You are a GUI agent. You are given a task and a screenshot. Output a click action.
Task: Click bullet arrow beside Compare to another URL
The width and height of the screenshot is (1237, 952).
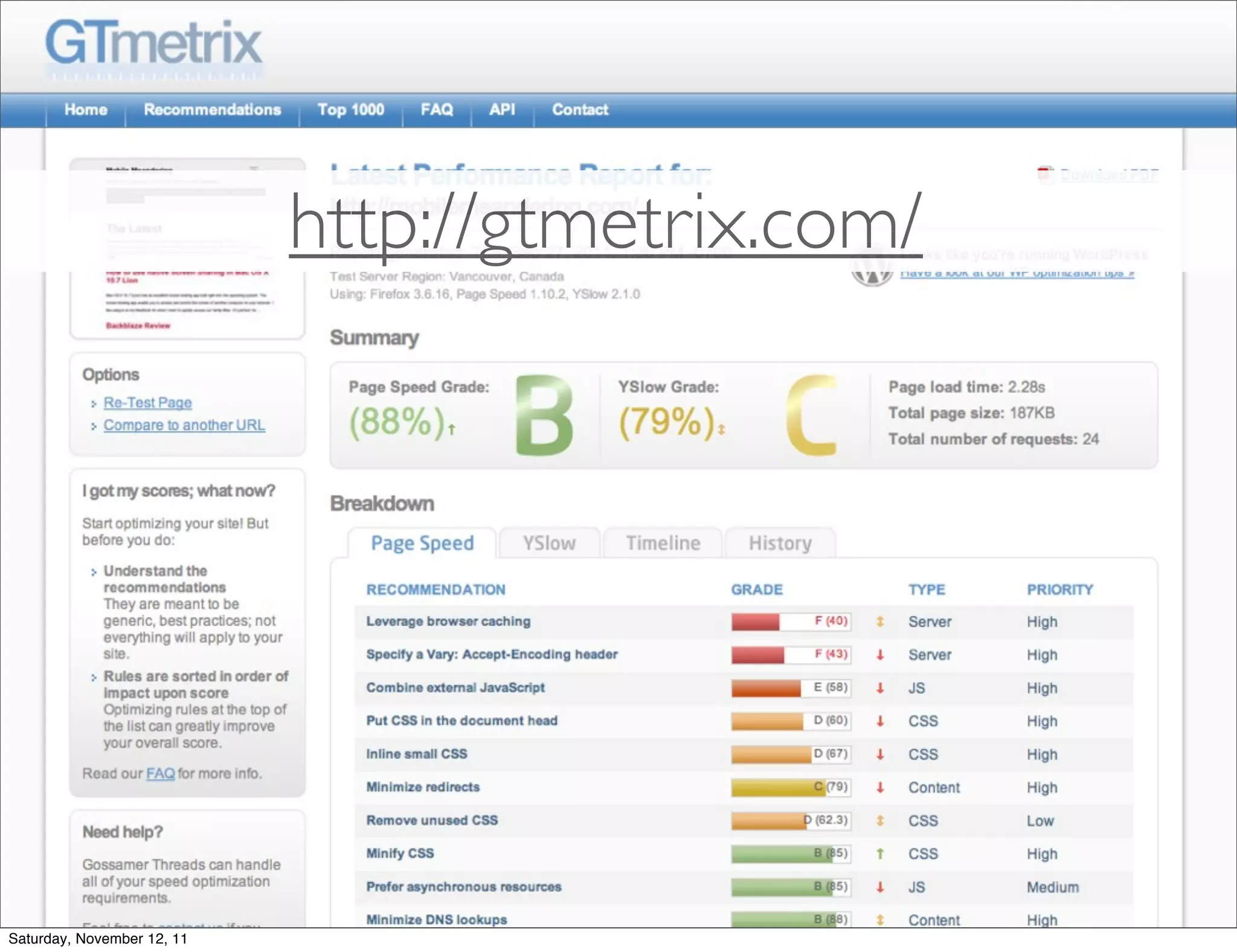94,426
